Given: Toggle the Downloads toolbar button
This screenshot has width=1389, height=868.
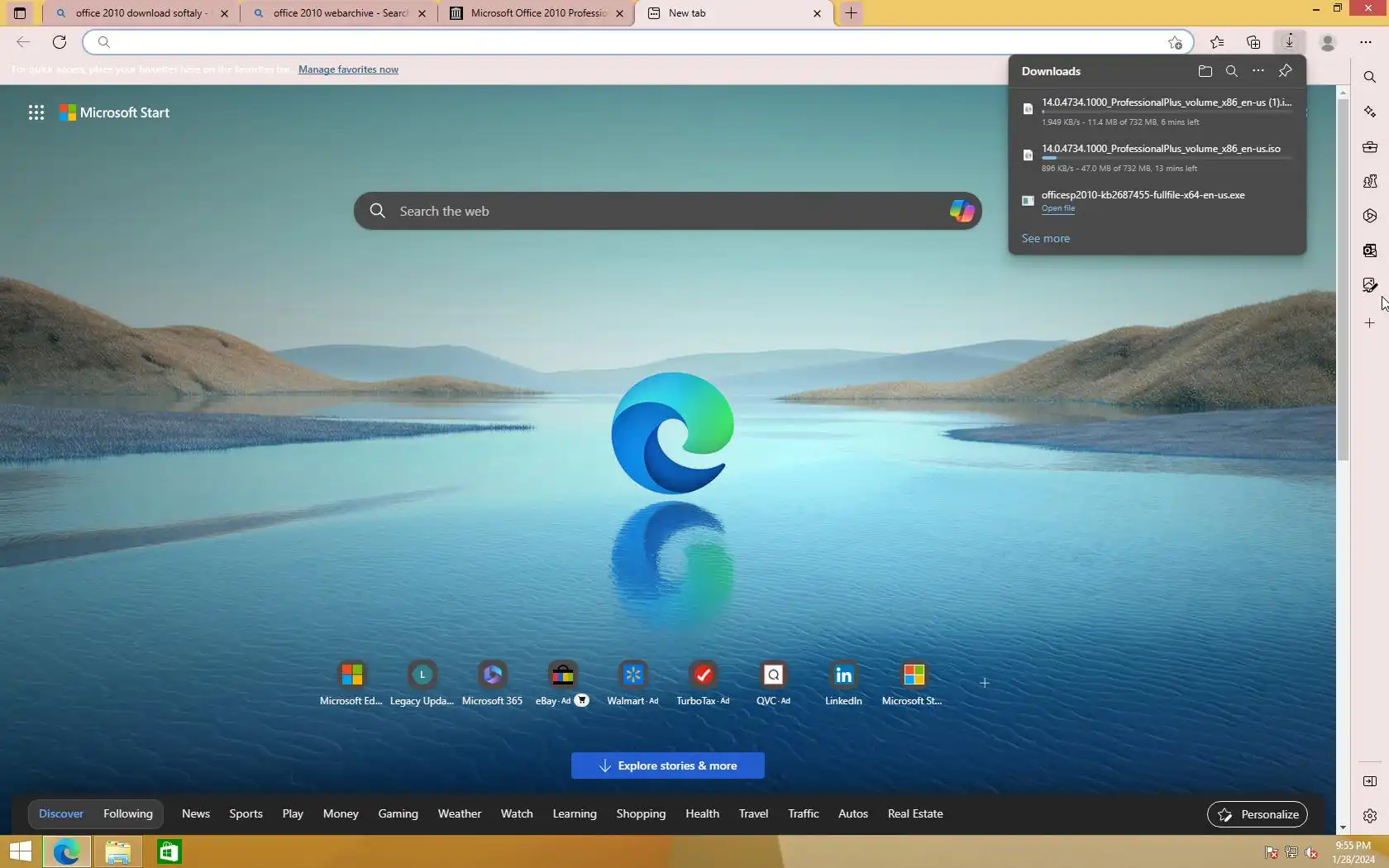Looking at the screenshot, I should click(x=1289, y=42).
